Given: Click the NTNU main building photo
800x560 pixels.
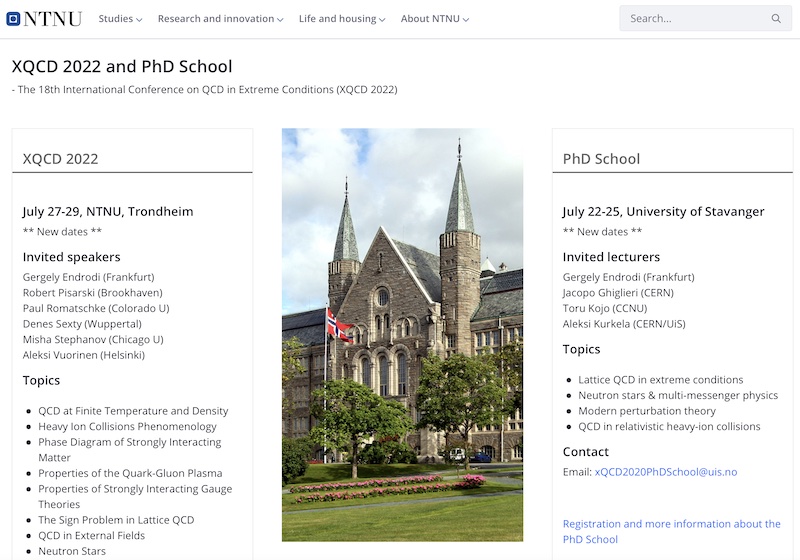Looking at the screenshot, I should point(402,335).
